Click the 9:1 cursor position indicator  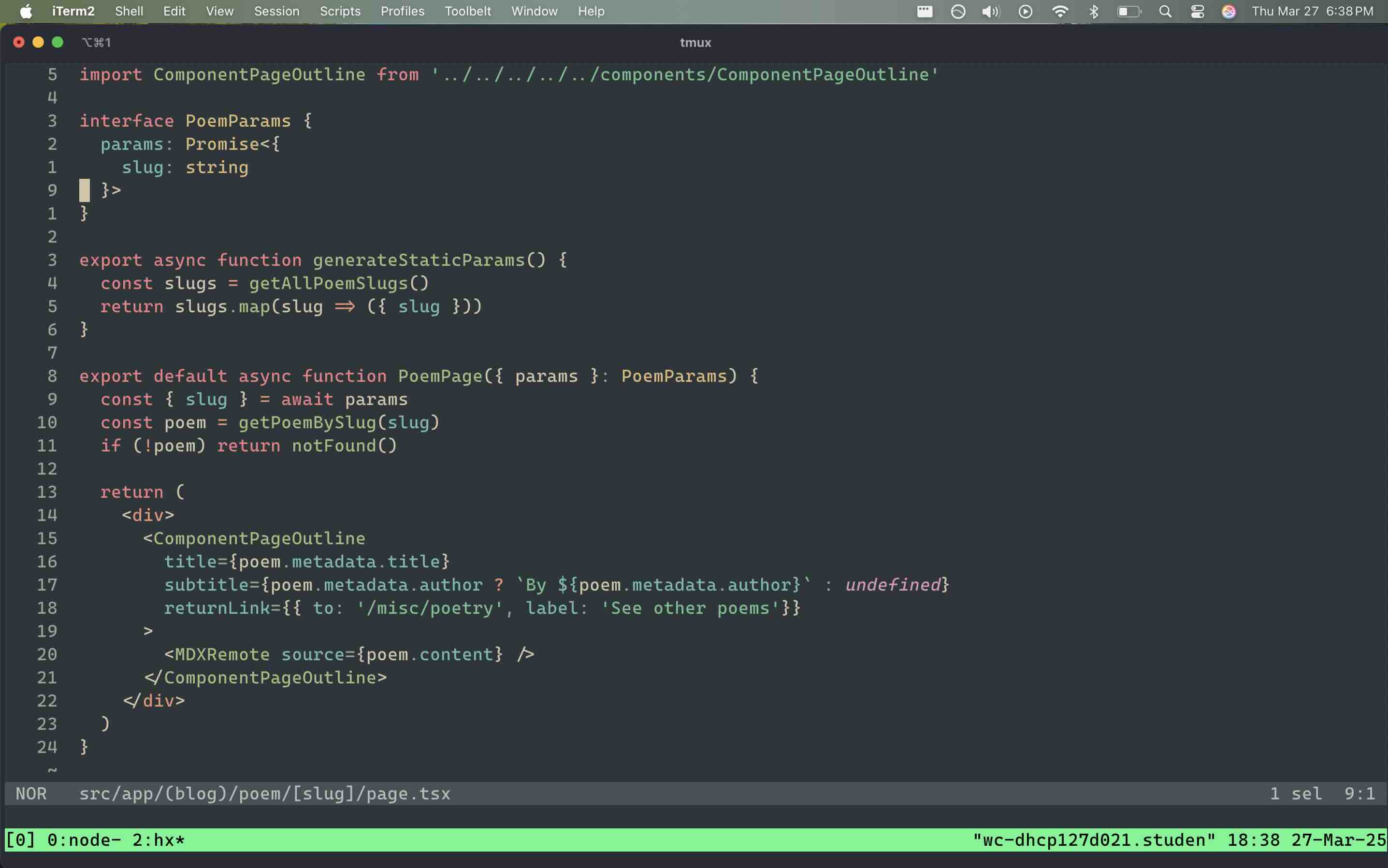pyautogui.click(x=1359, y=794)
